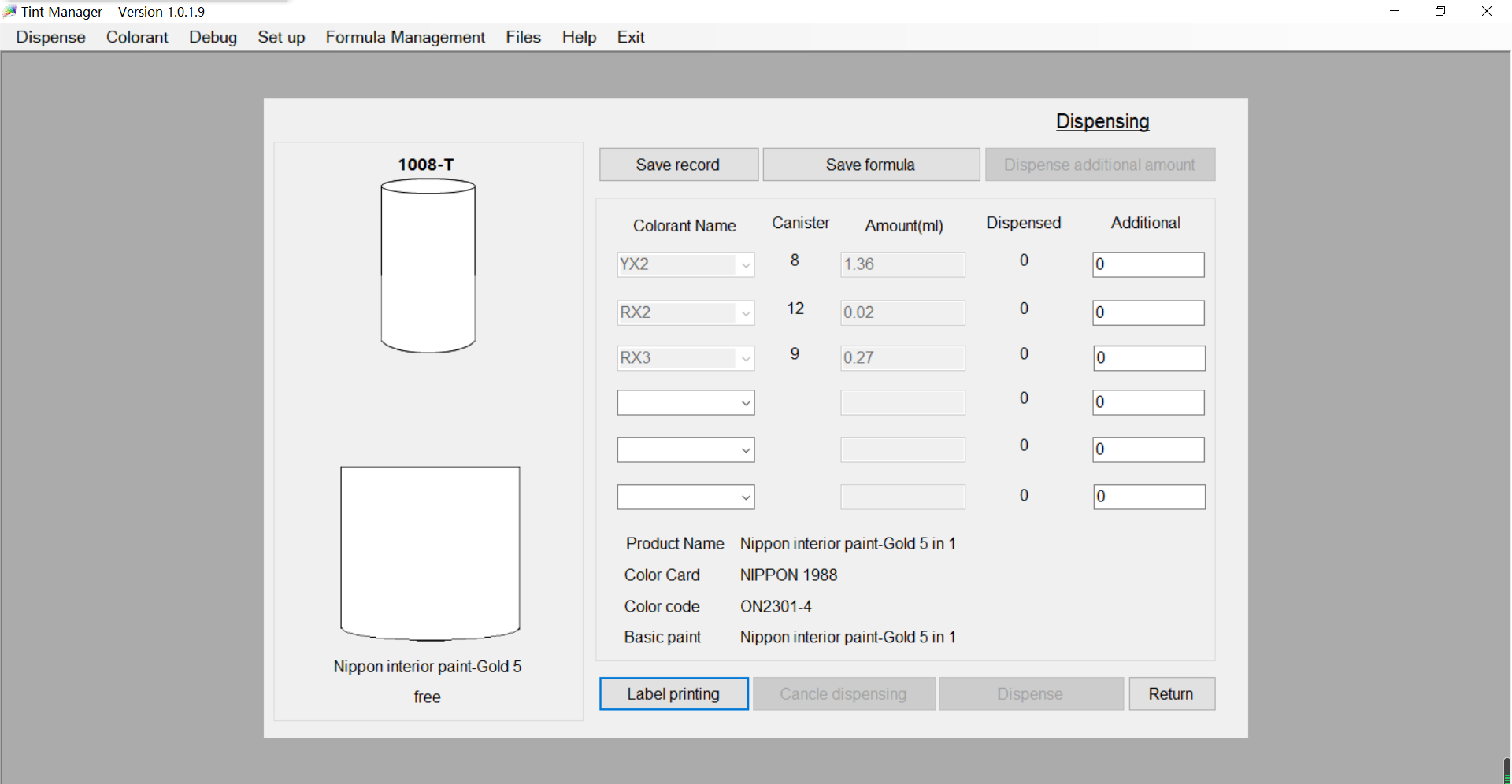Viewport: 1512px width, 784px height.
Task: Click the 0.02 amount field
Action: [x=902, y=312]
